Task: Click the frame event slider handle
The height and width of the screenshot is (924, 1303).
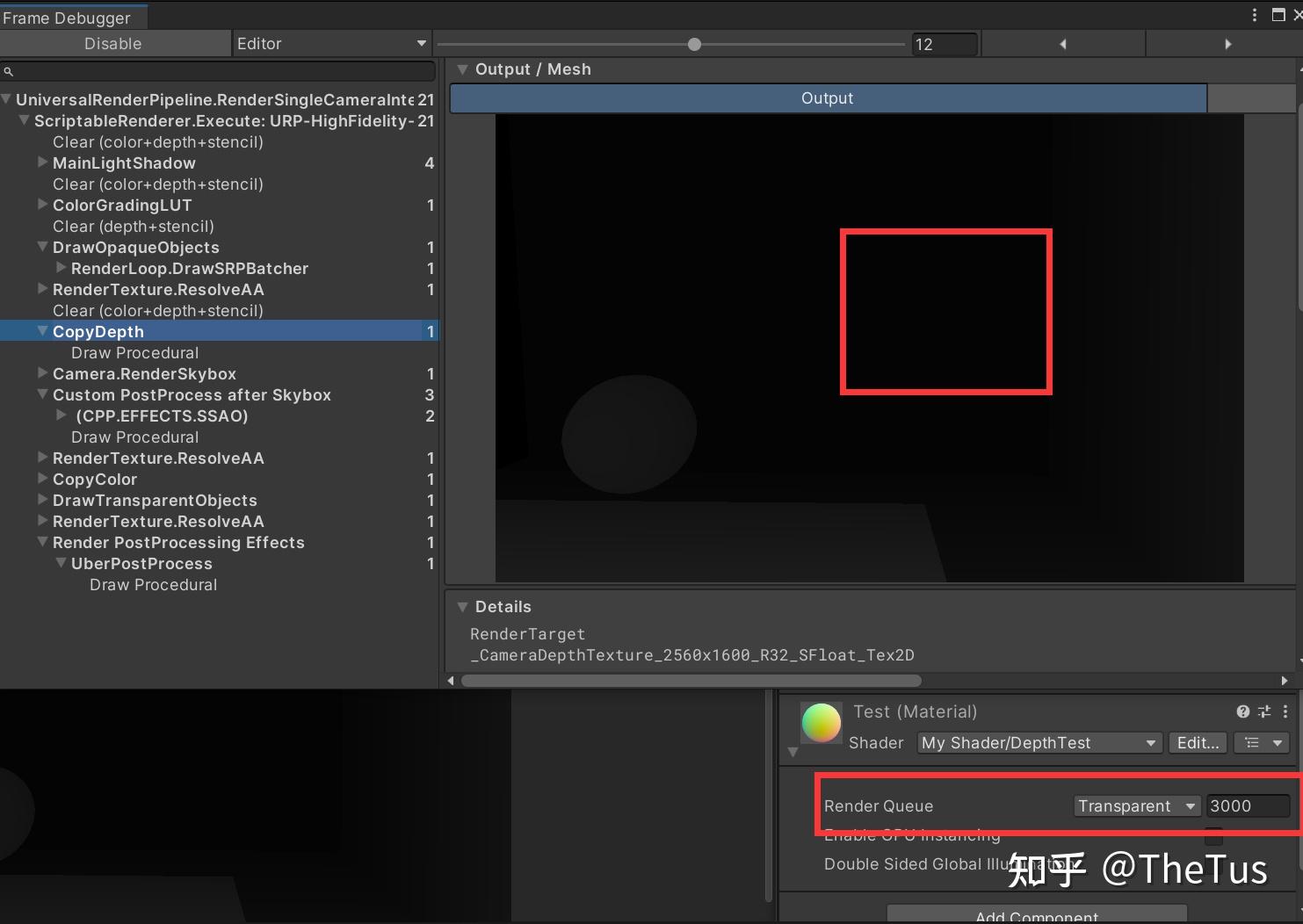Action: point(694,44)
